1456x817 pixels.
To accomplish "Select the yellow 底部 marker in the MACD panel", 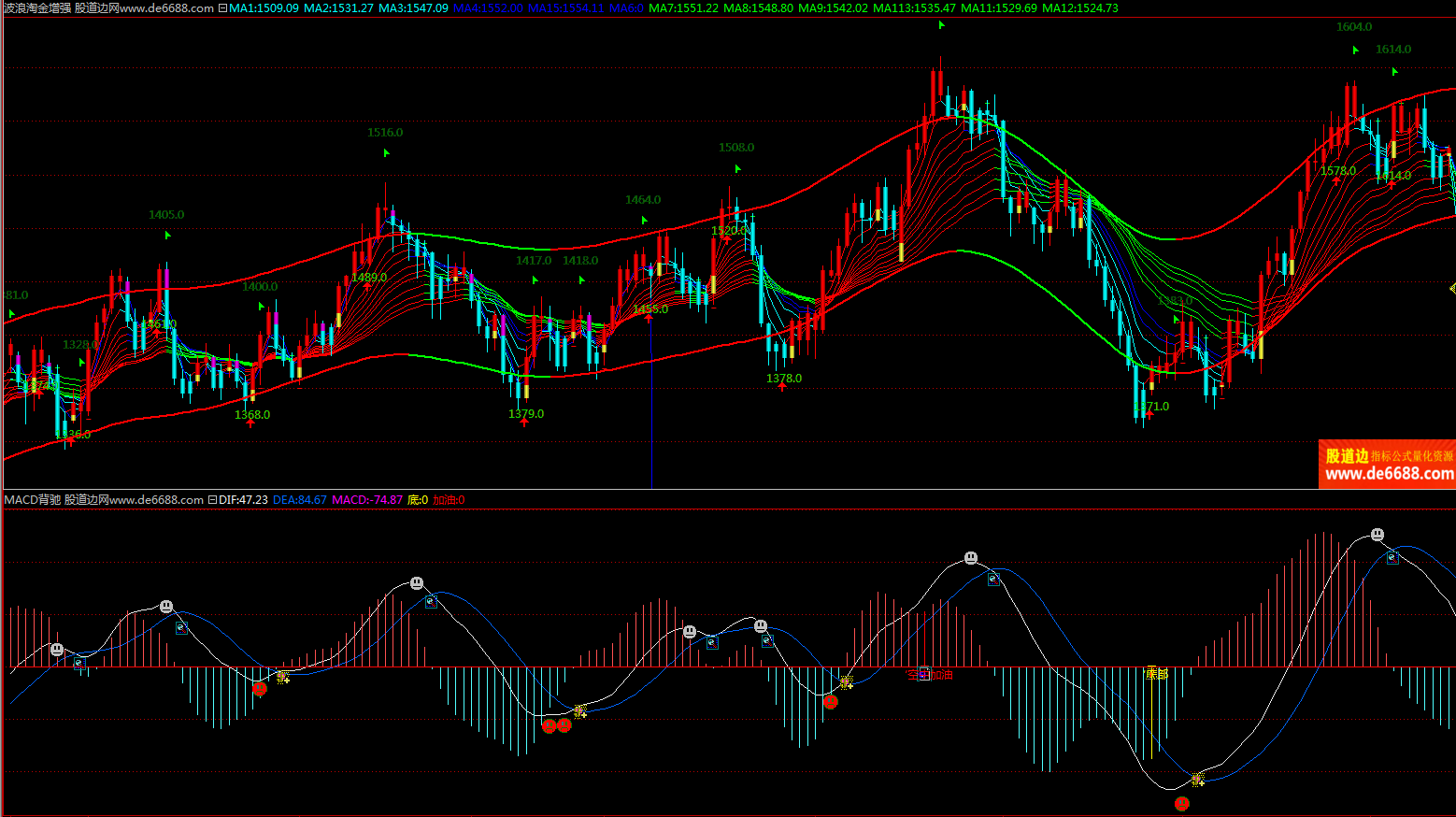I will pos(1157,673).
